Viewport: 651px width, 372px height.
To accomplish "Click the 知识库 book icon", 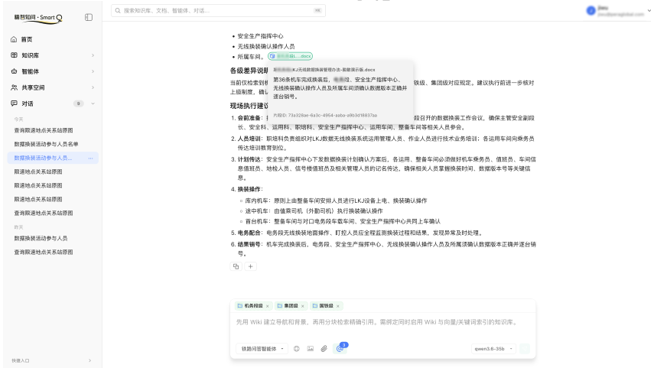I will pos(14,55).
